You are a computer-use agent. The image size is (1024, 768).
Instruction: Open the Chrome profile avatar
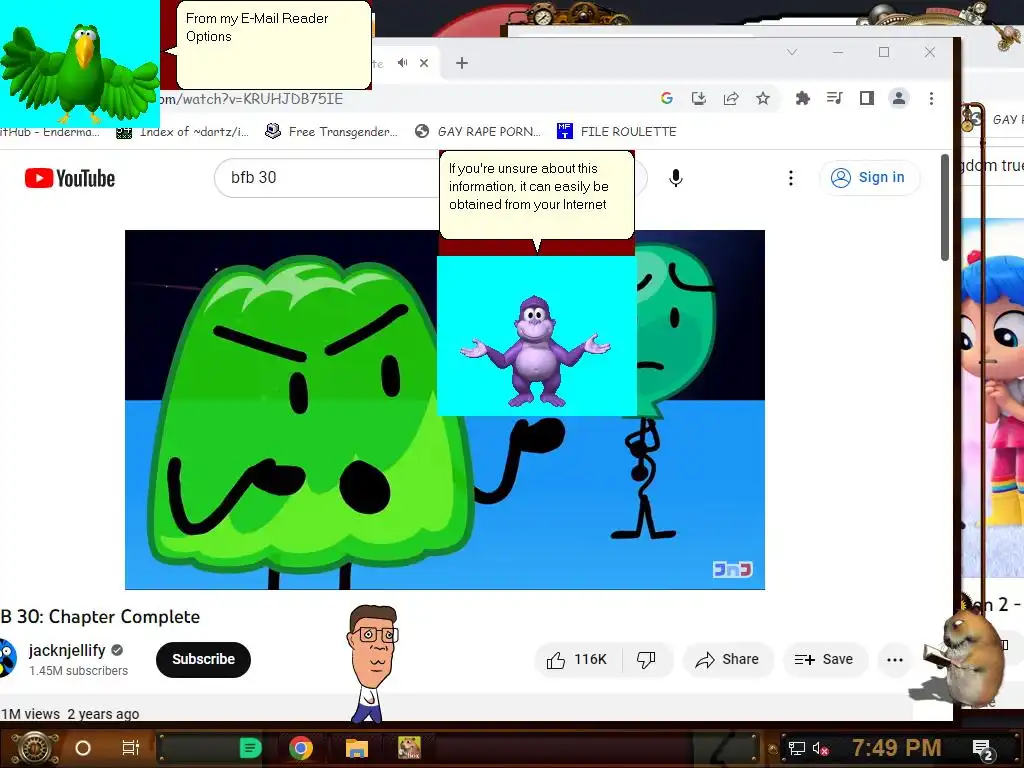click(899, 99)
